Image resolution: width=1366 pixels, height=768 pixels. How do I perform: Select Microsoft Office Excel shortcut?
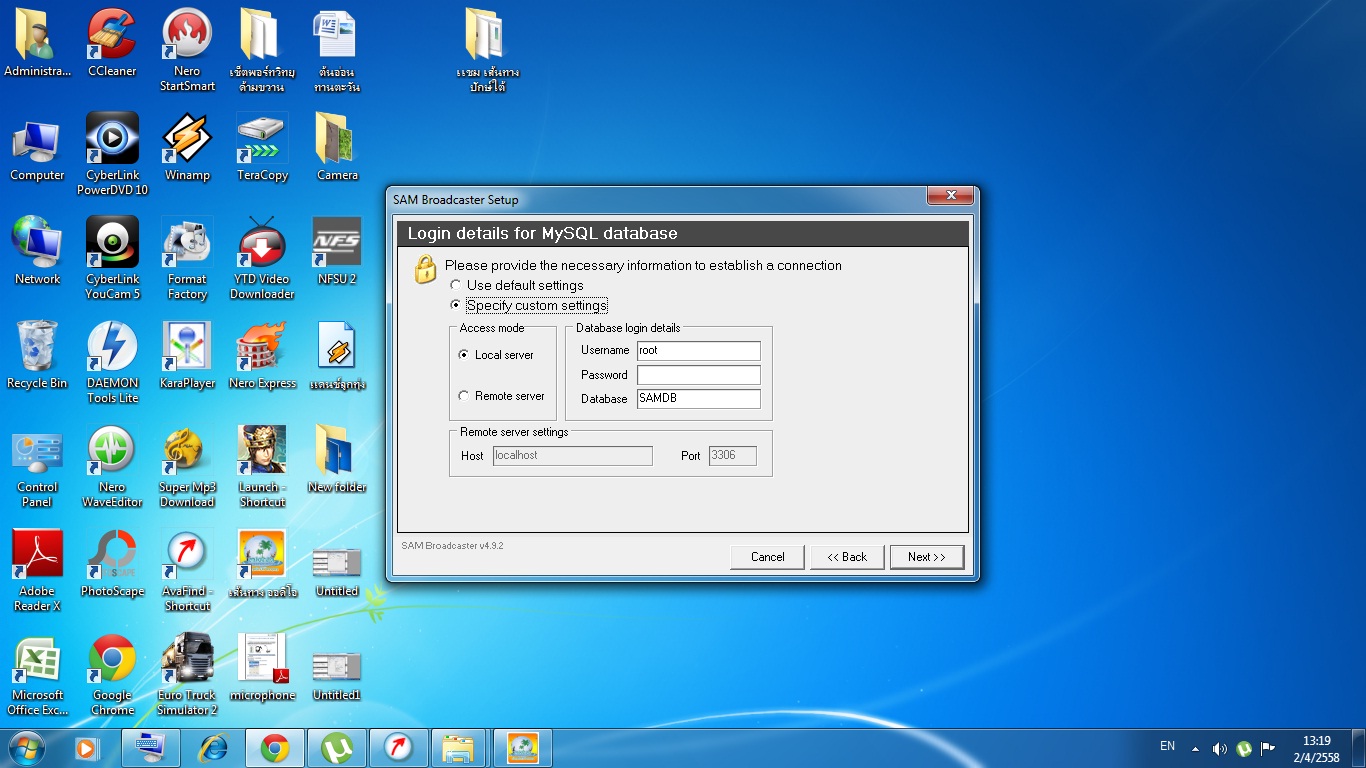37,676
